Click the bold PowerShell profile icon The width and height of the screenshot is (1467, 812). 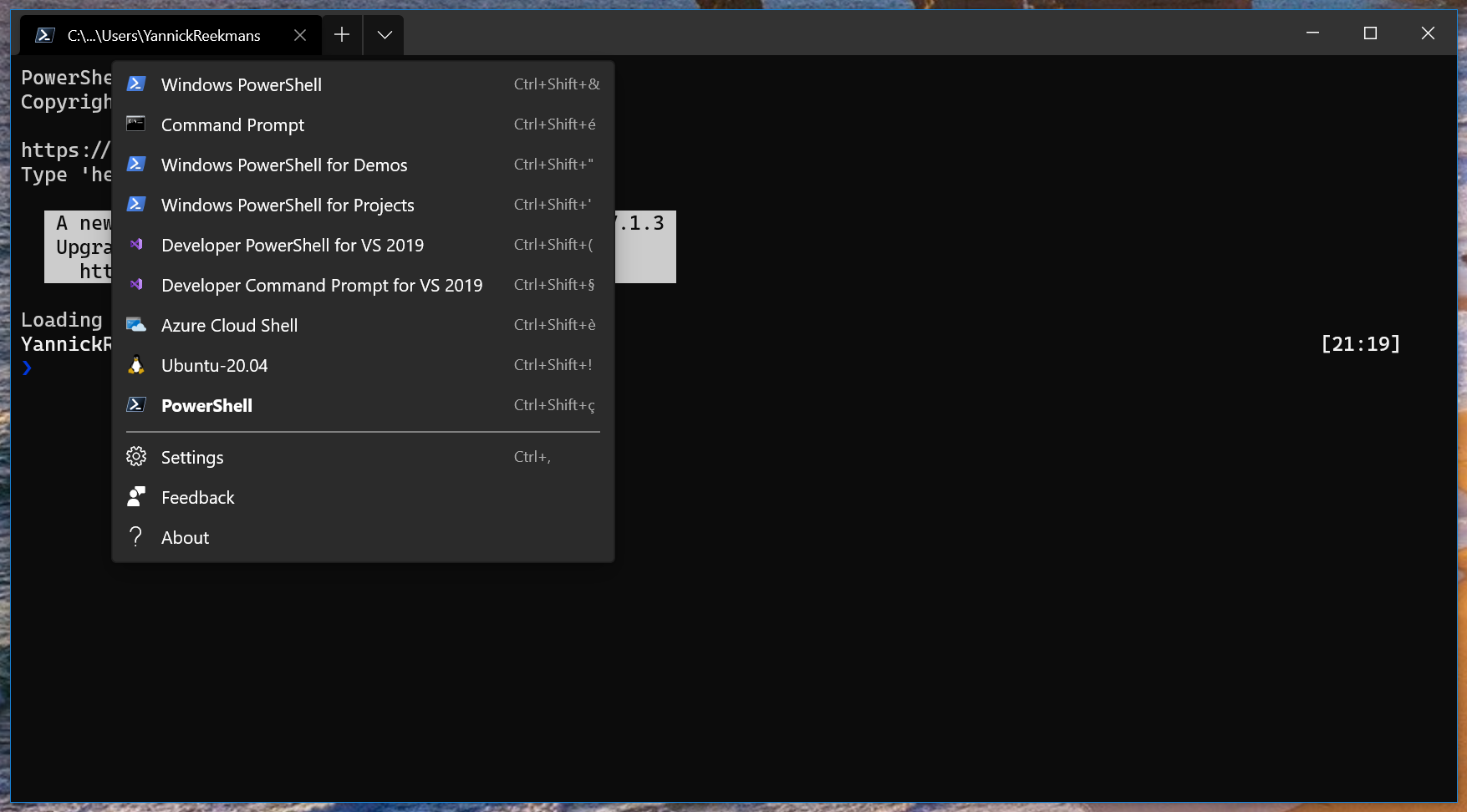point(136,405)
